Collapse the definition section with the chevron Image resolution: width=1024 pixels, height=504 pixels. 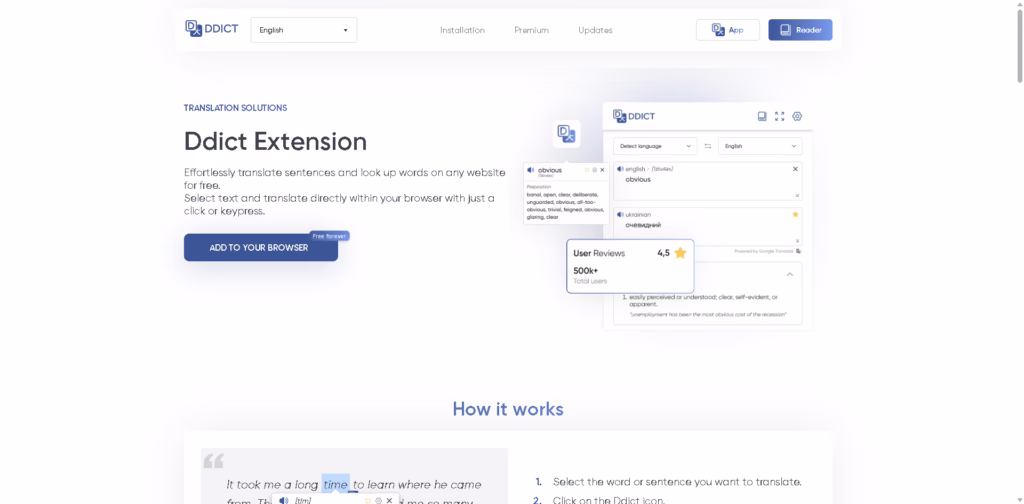[788, 274]
